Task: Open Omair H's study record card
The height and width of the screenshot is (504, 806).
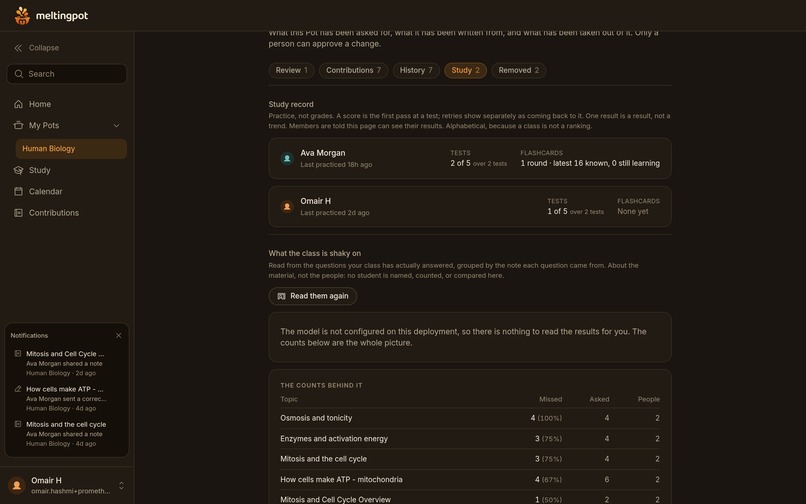Action: tap(470, 207)
